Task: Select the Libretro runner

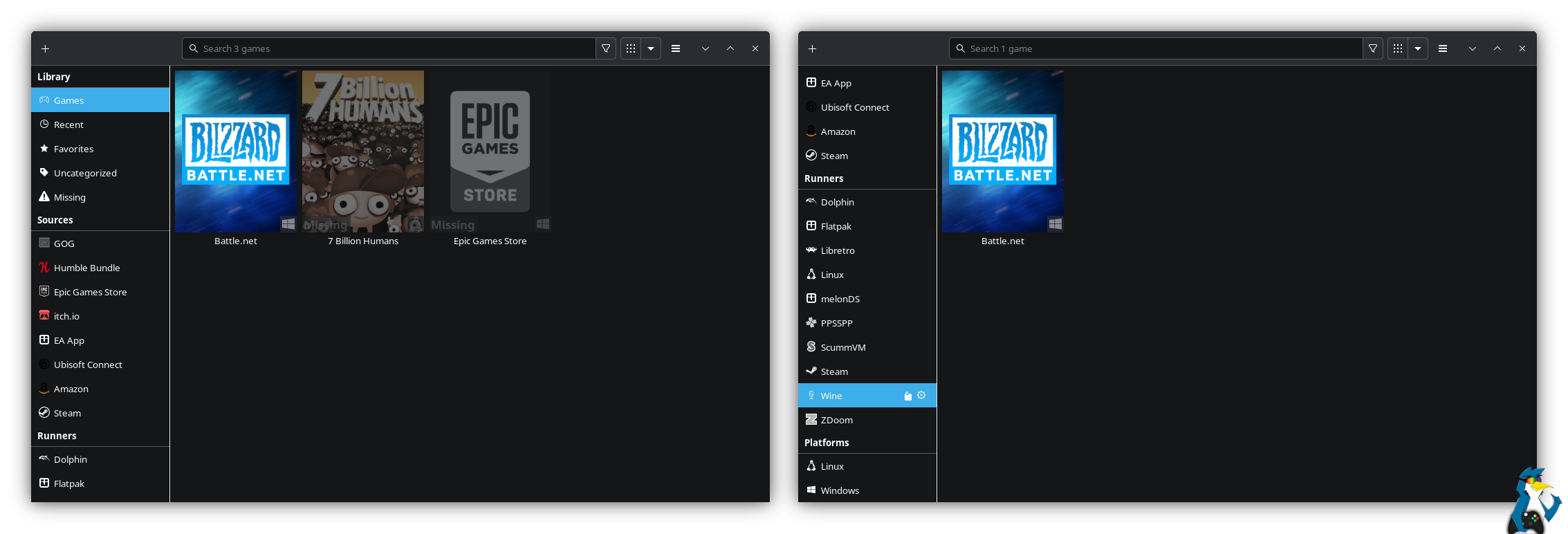Action: pyautogui.click(x=837, y=250)
